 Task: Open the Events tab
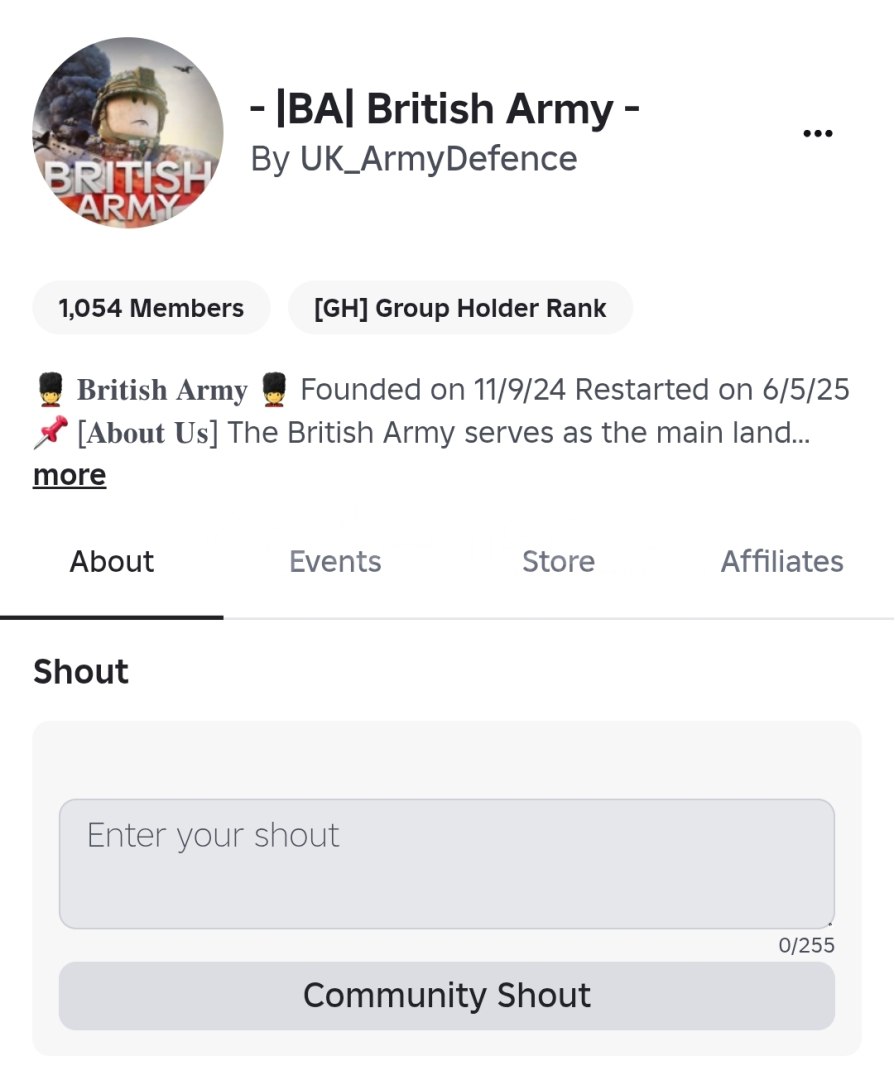[x=335, y=562]
